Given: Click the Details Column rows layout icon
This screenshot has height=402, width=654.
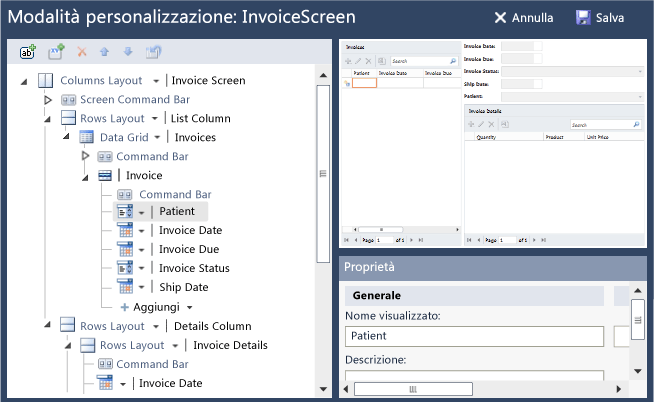Looking at the screenshot, I should 68,325.
